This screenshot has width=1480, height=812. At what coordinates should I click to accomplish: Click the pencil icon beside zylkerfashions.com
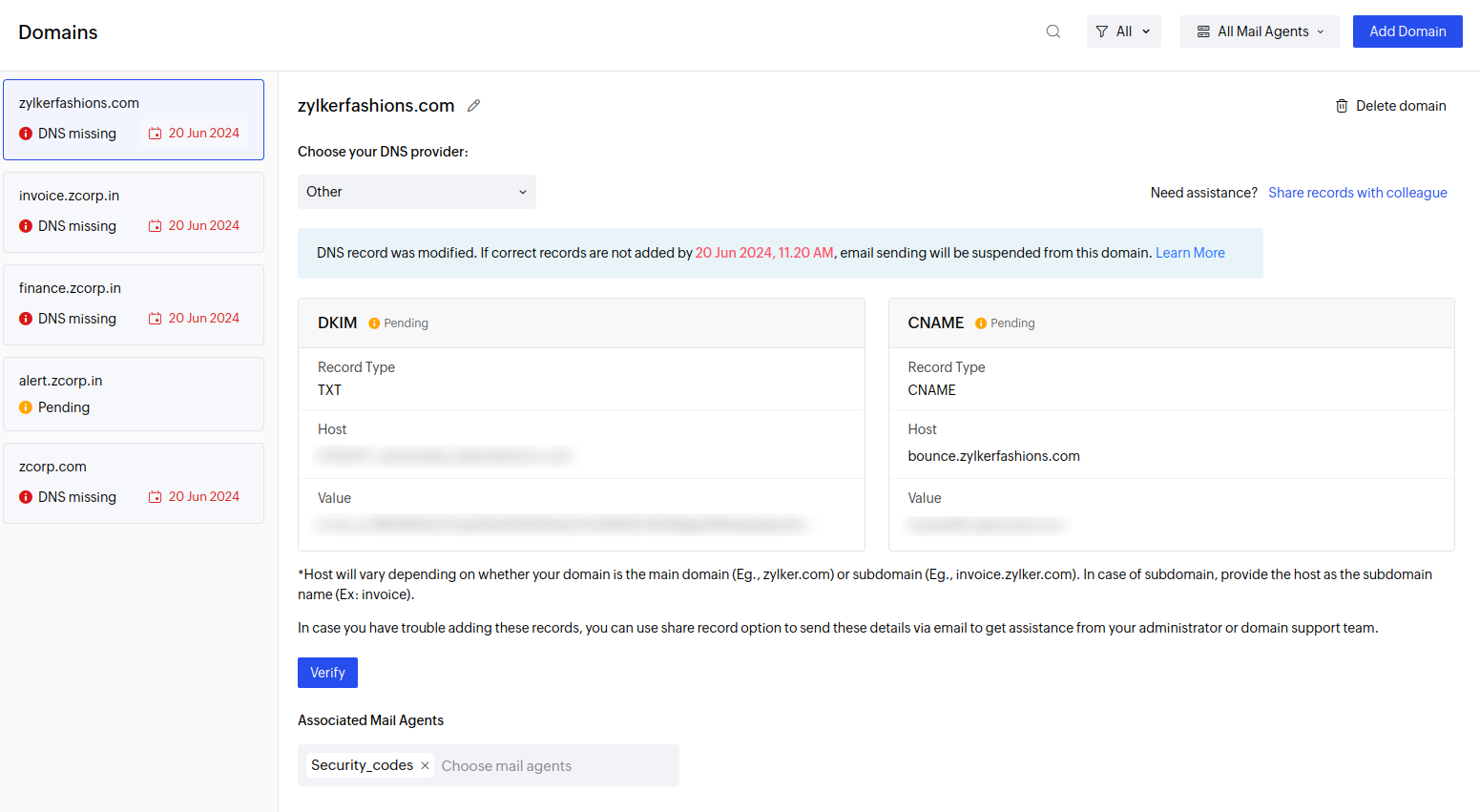tap(473, 106)
